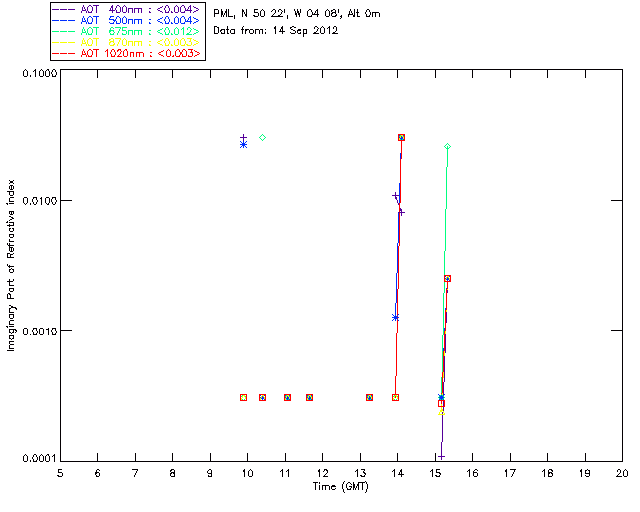Image resolution: width=640 pixels, height=512 pixels.
Task: Click the 0.0001 y-axis tick label
Action: pyautogui.click(x=39, y=458)
